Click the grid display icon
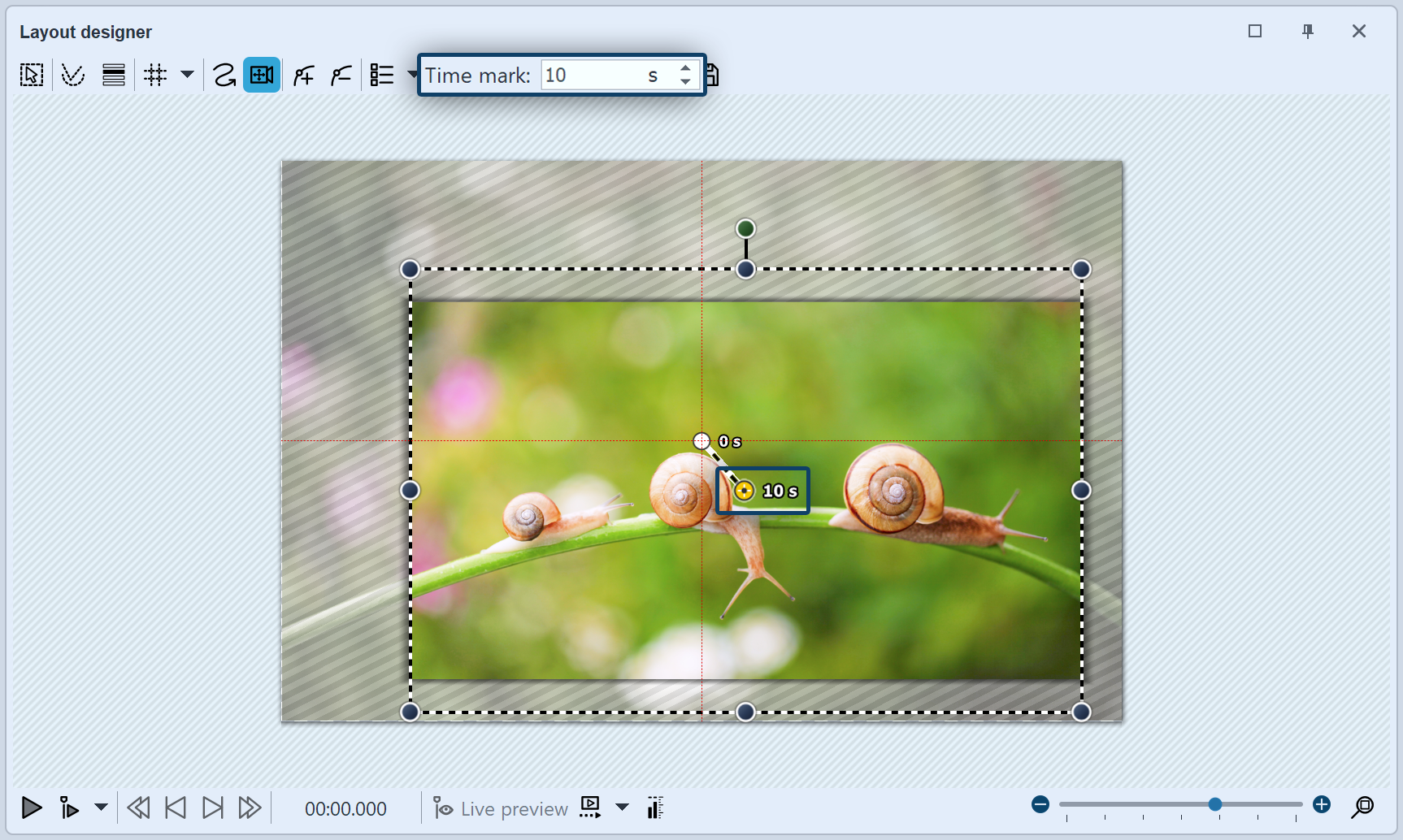 tap(155, 74)
